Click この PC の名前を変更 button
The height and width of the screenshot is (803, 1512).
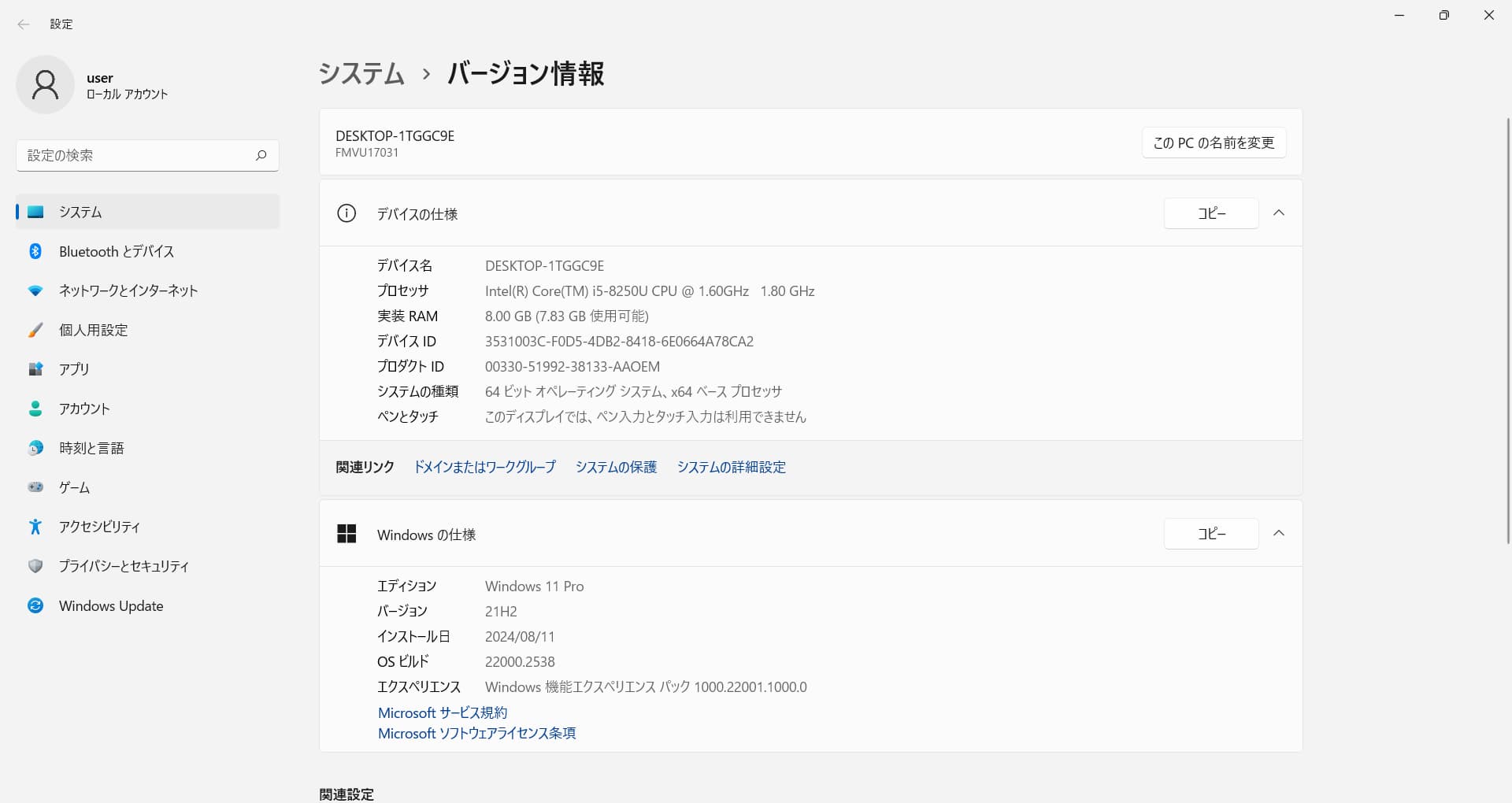click(x=1214, y=142)
